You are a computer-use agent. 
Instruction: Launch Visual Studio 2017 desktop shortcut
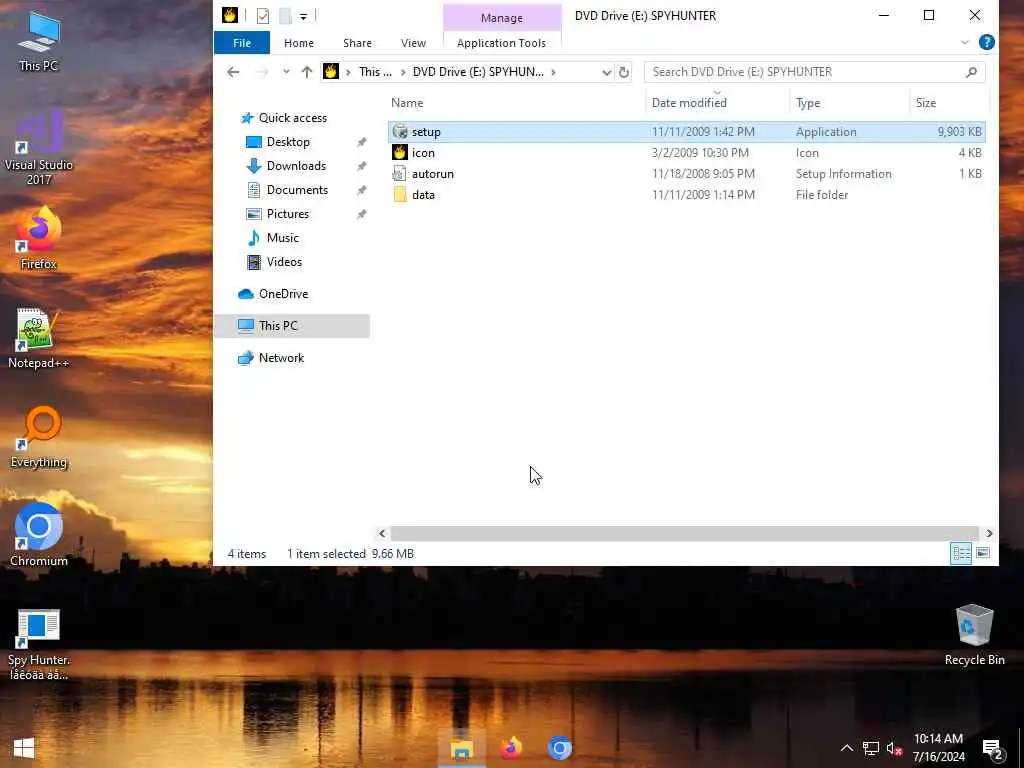tap(39, 147)
